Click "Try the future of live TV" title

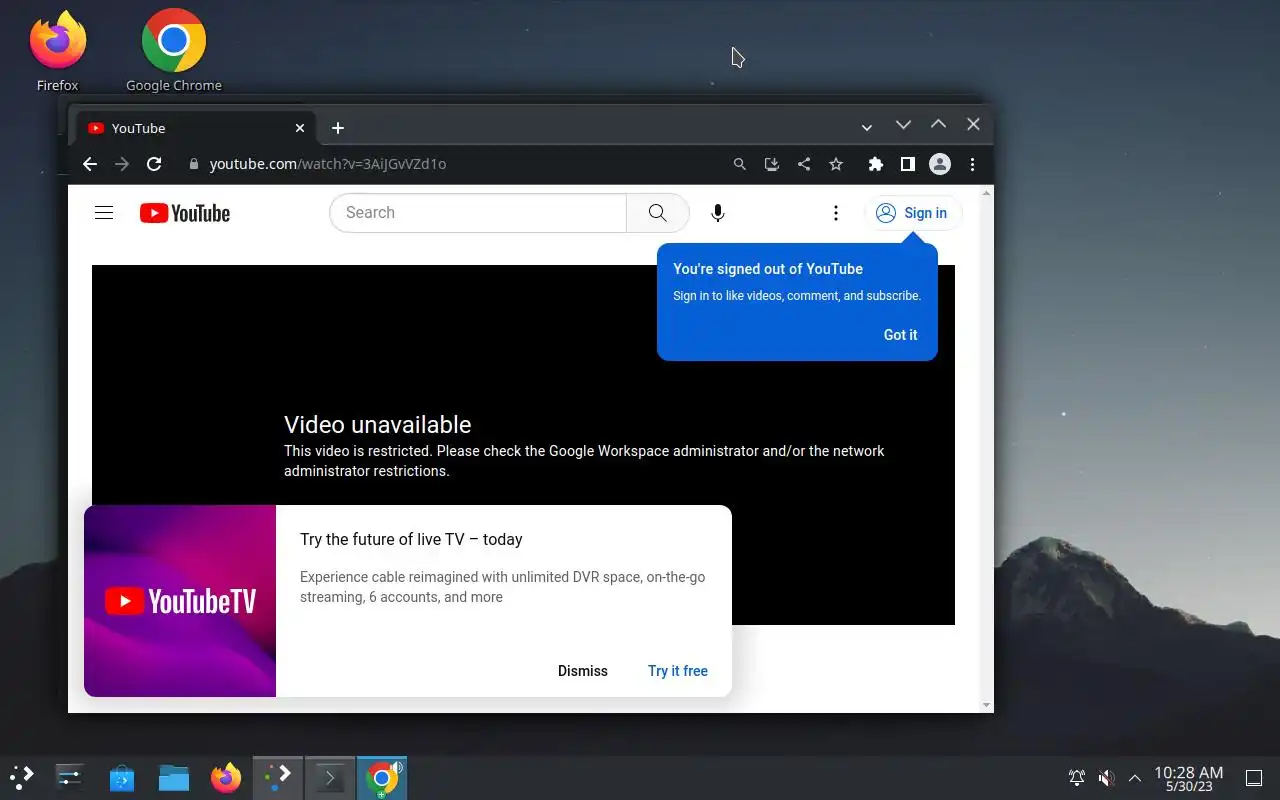coord(411,539)
